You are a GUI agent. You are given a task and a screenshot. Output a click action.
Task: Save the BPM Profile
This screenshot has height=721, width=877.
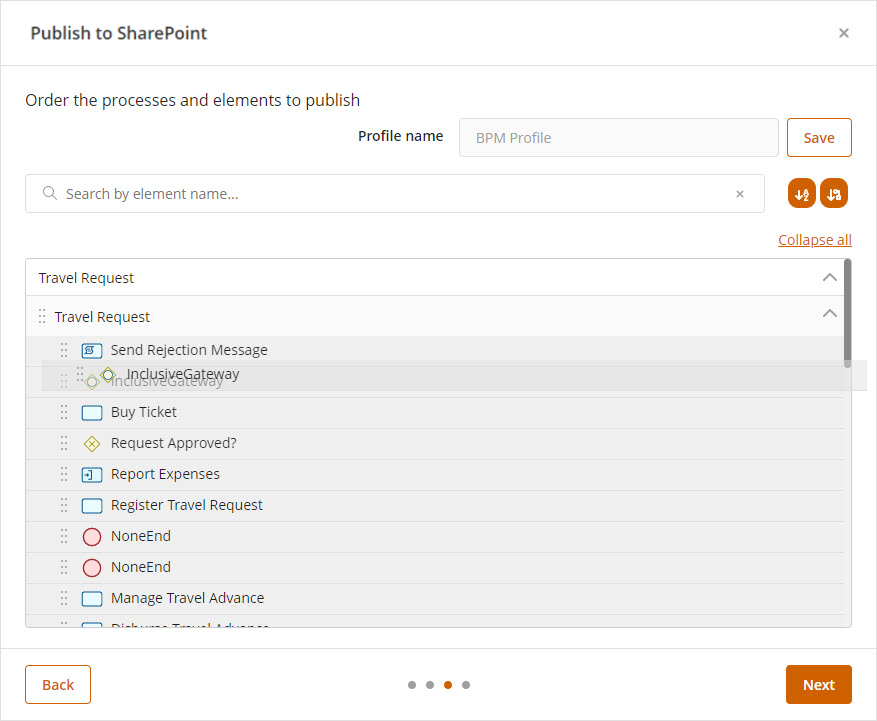click(819, 138)
